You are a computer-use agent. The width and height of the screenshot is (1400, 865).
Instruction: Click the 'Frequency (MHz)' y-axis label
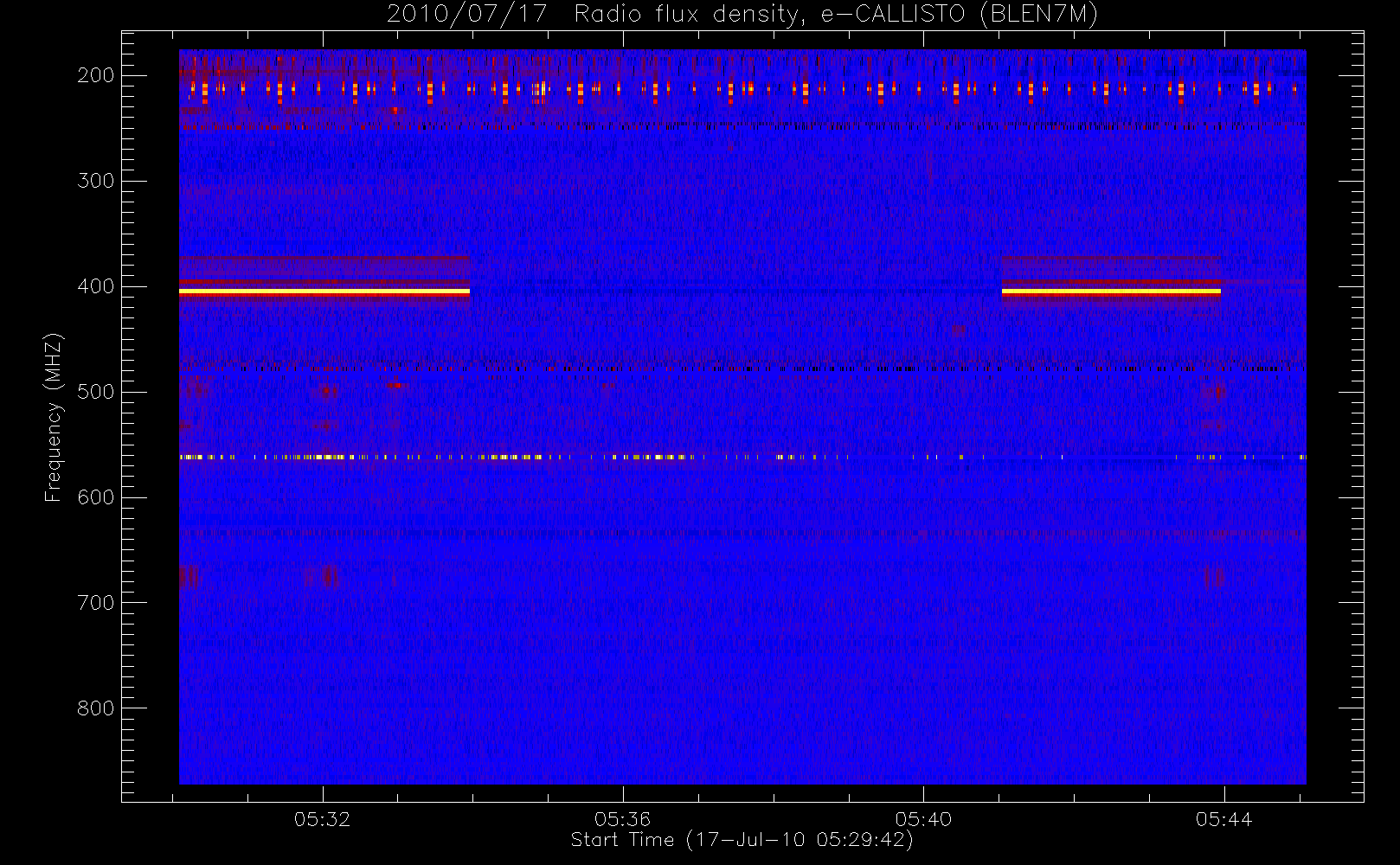[x=54, y=417]
